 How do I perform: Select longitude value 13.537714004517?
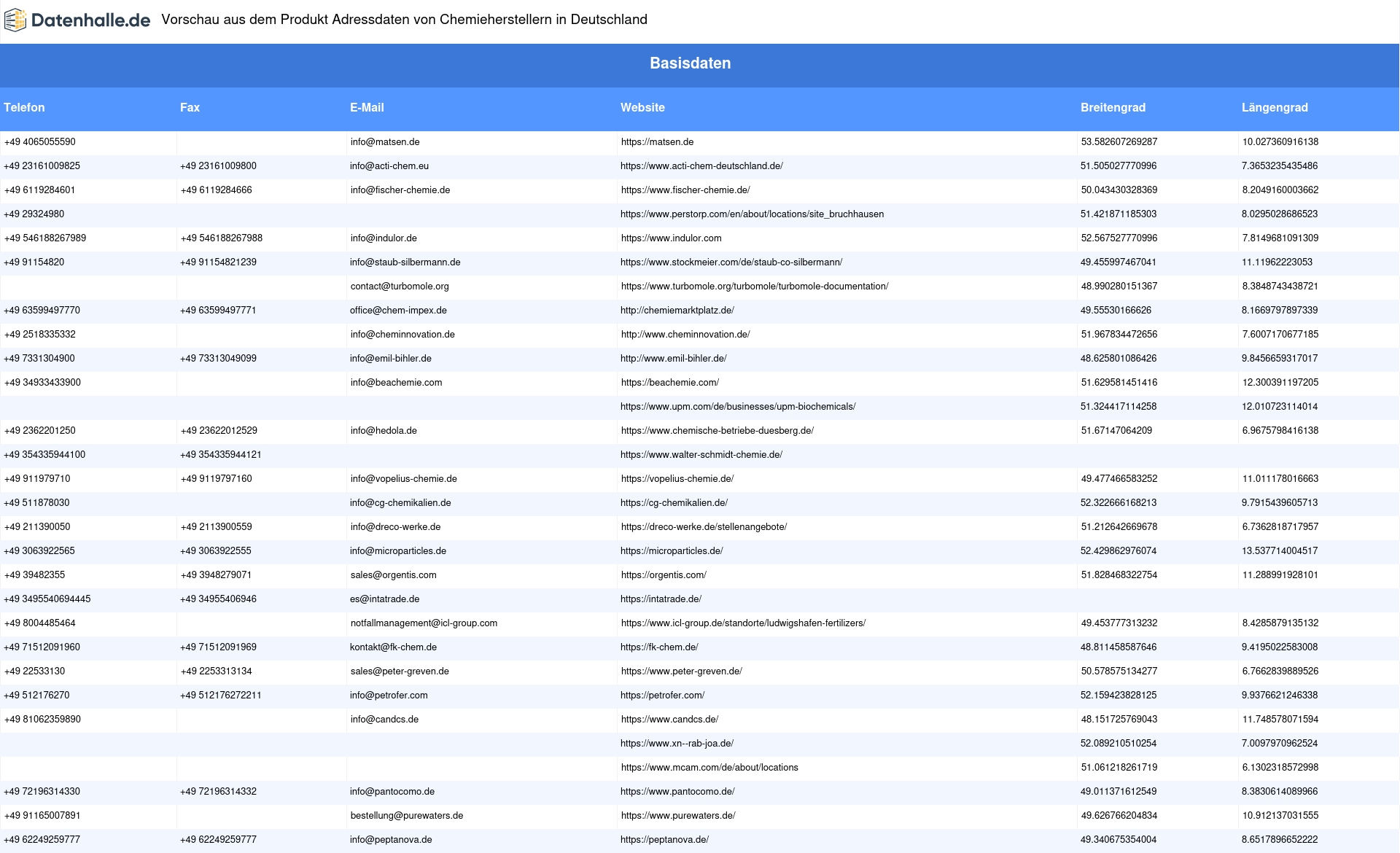(x=1280, y=551)
